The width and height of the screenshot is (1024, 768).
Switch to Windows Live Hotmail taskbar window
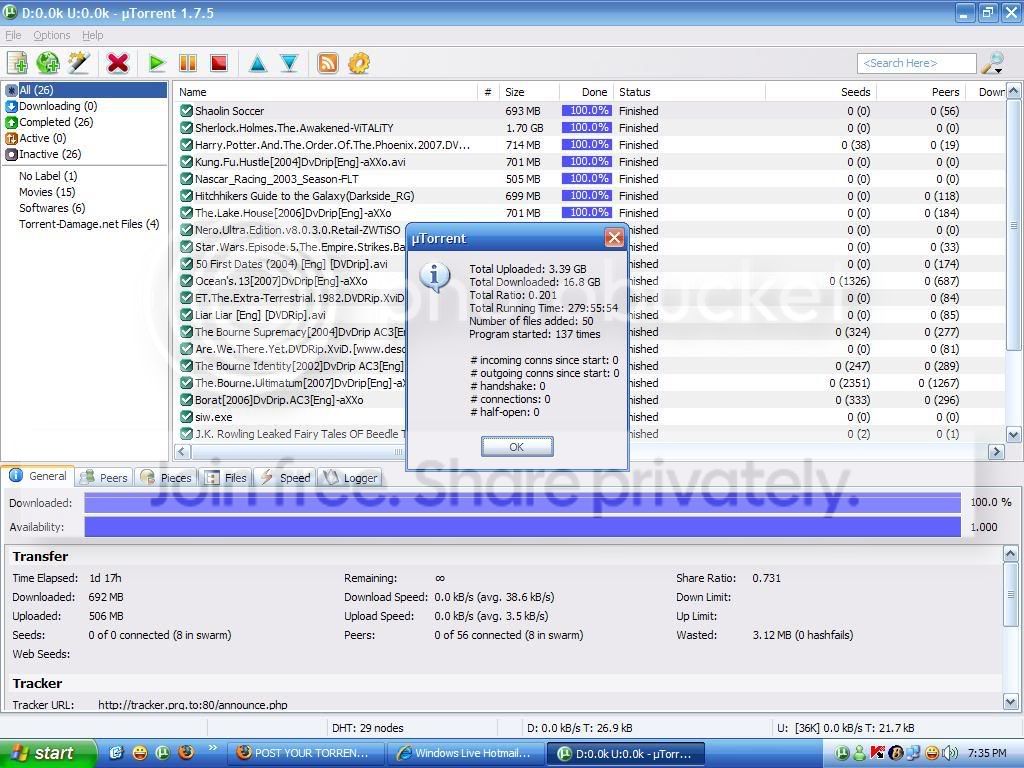point(465,753)
